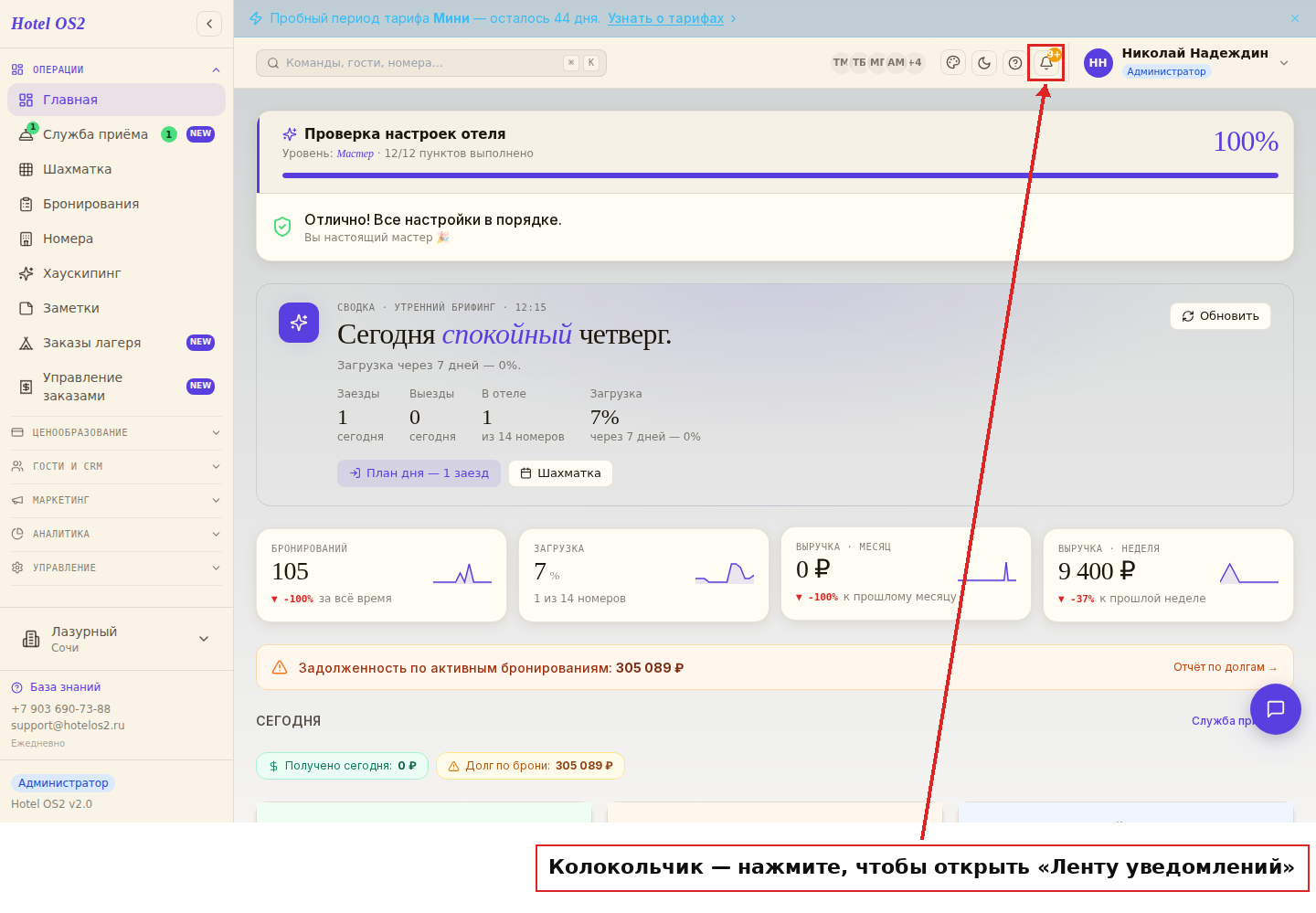This screenshot has height=913, width=1316.
Task: Open the Узнать о тарифах link
Action: pos(665,18)
